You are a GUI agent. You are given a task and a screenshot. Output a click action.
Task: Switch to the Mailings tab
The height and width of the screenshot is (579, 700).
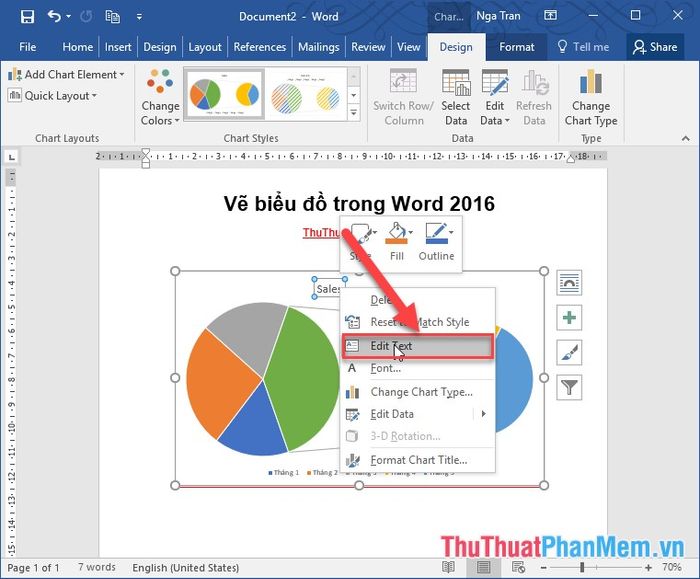coord(318,47)
